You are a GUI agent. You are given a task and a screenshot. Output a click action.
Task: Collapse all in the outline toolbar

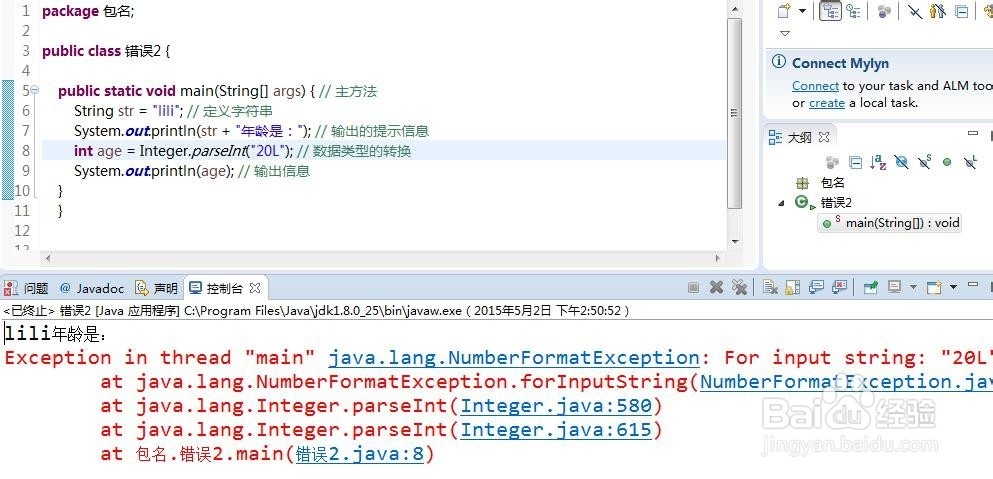pos(855,163)
